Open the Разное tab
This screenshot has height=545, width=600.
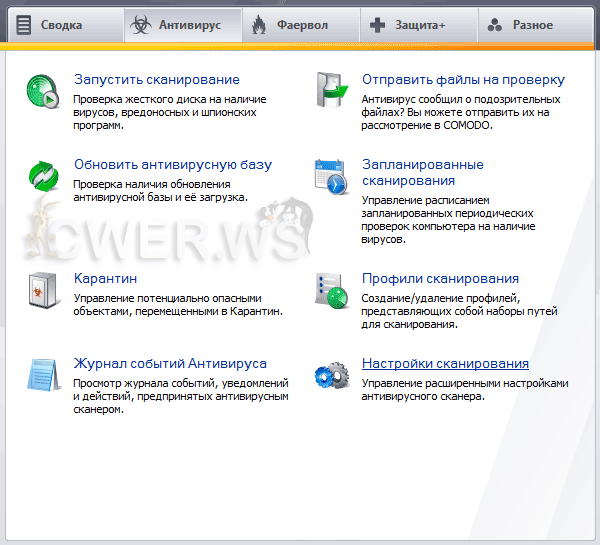click(x=534, y=25)
